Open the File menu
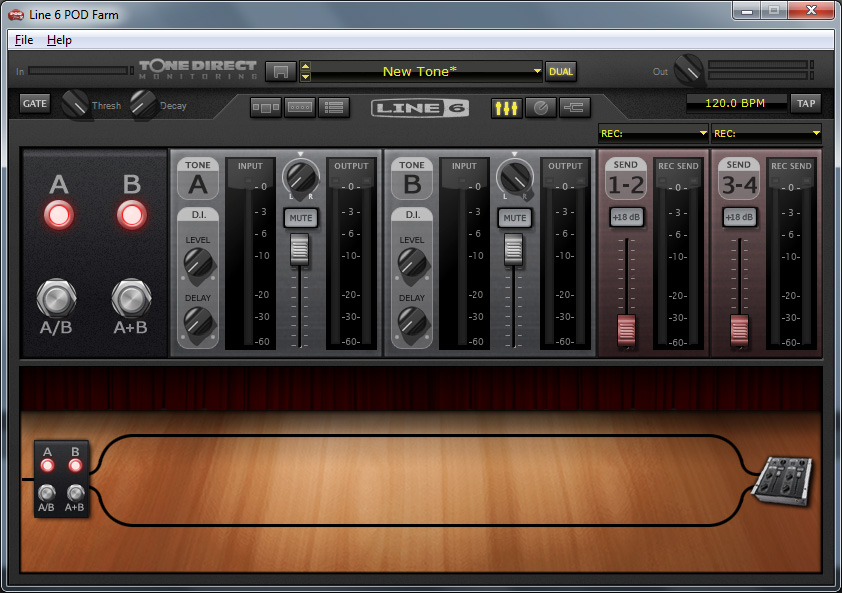This screenshot has width=842, height=593. [24, 40]
